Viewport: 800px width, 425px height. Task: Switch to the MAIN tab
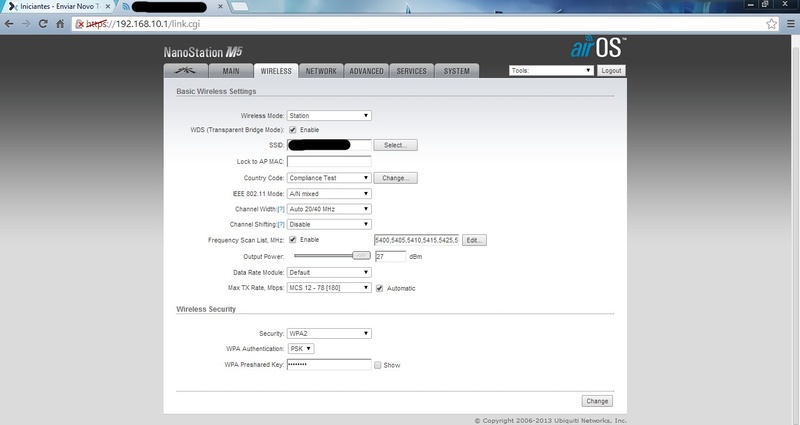(x=231, y=71)
